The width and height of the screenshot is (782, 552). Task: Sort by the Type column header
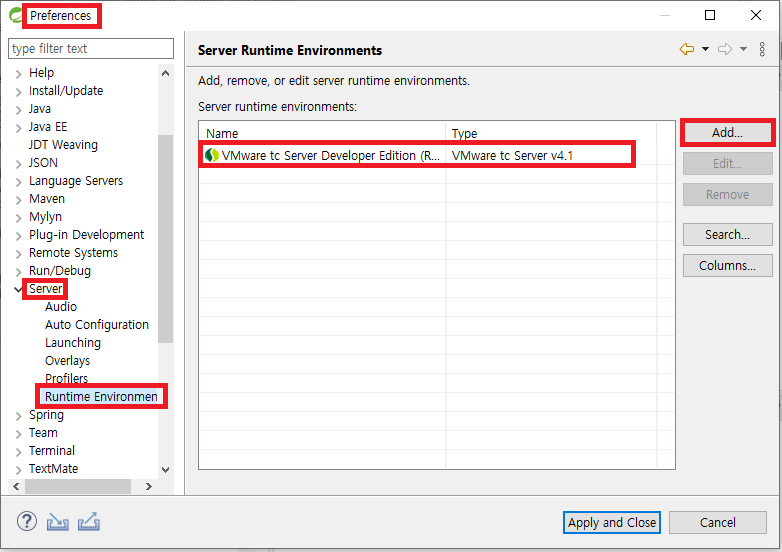[x=551, y=133]
